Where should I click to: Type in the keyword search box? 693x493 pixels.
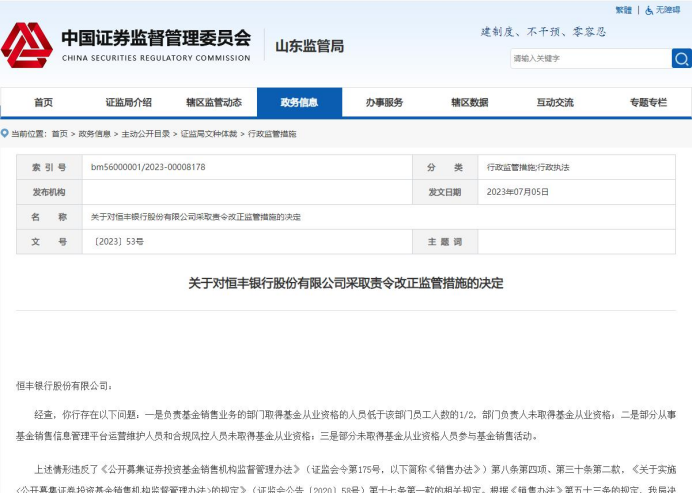click(589, 59)
